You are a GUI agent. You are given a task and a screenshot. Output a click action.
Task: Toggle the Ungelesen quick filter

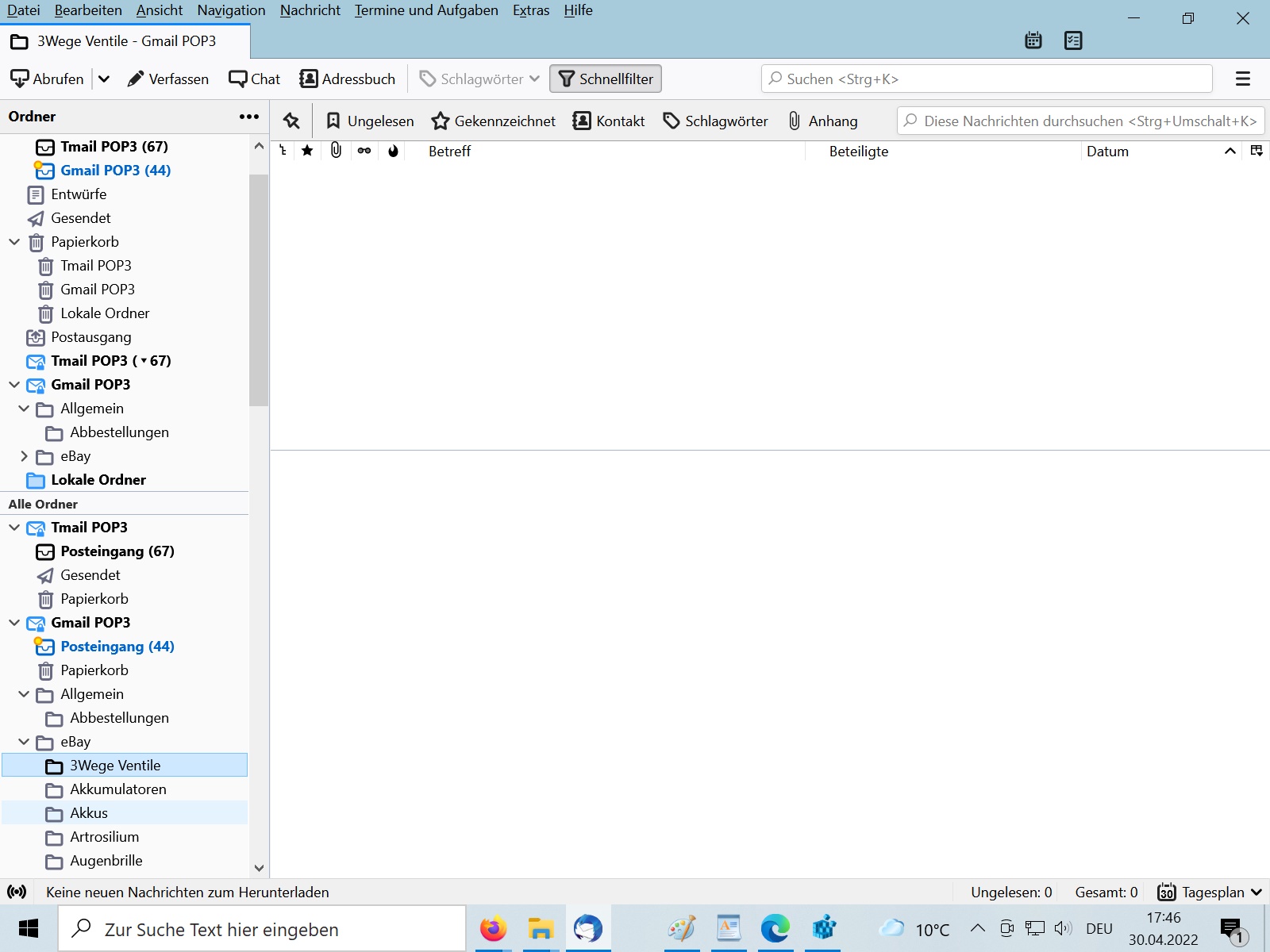pyautogui.click(x=370, y=121)
